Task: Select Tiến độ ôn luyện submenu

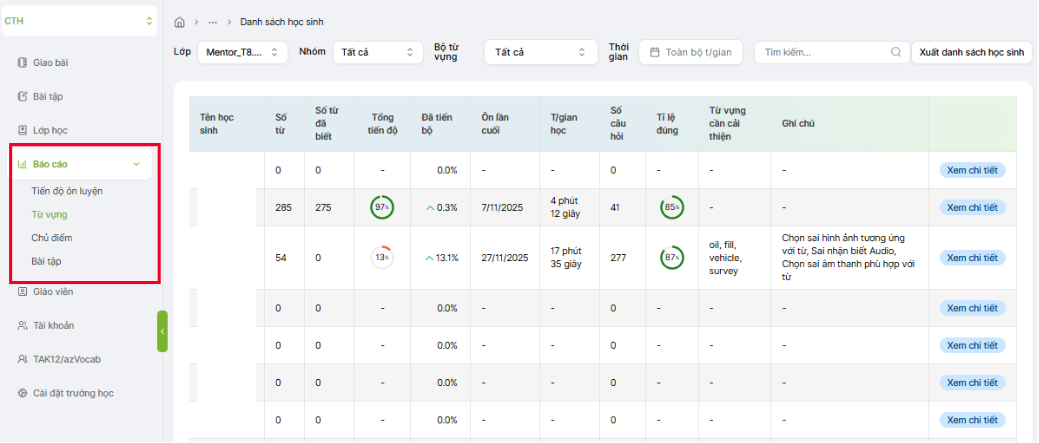Action: pos(67,190)
